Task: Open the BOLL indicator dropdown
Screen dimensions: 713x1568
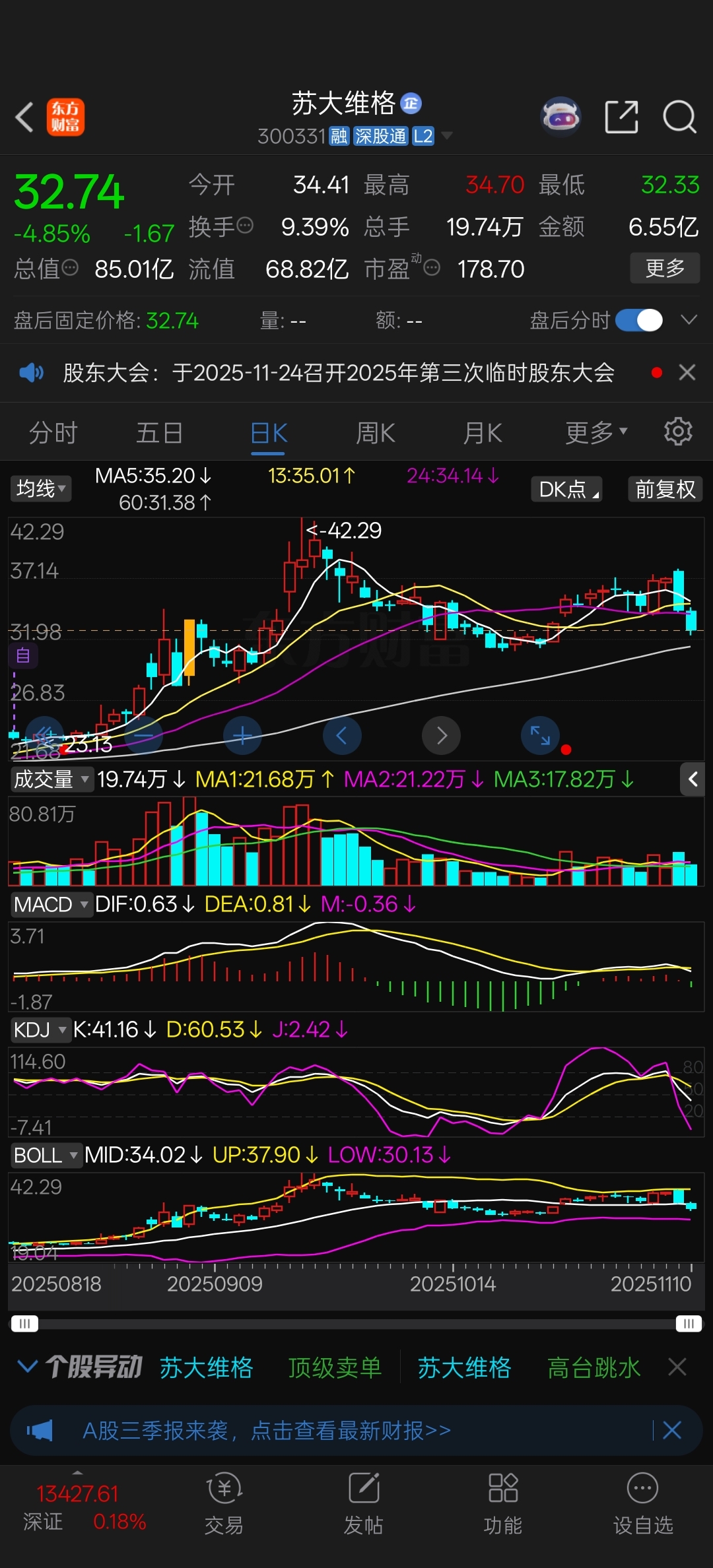Action: 46,1156
